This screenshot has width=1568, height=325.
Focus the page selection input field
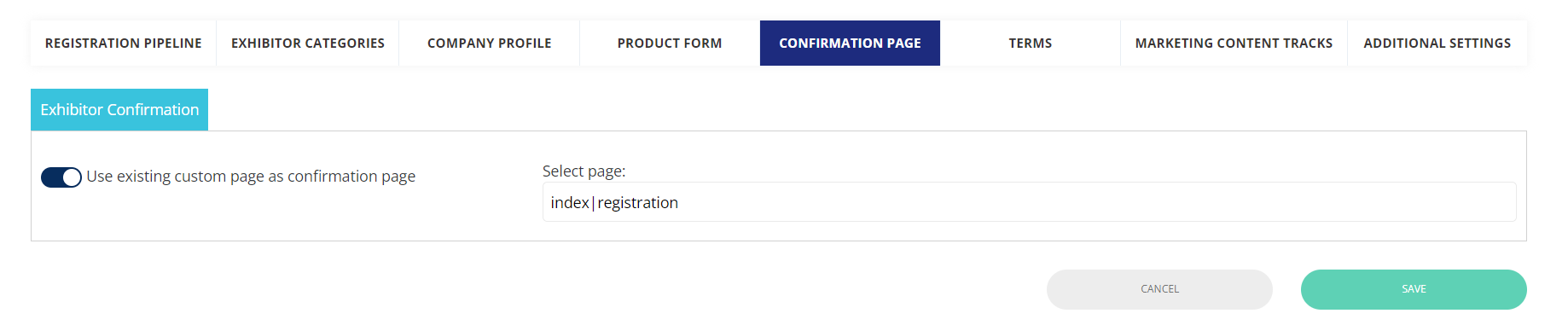coord(1029,202)
